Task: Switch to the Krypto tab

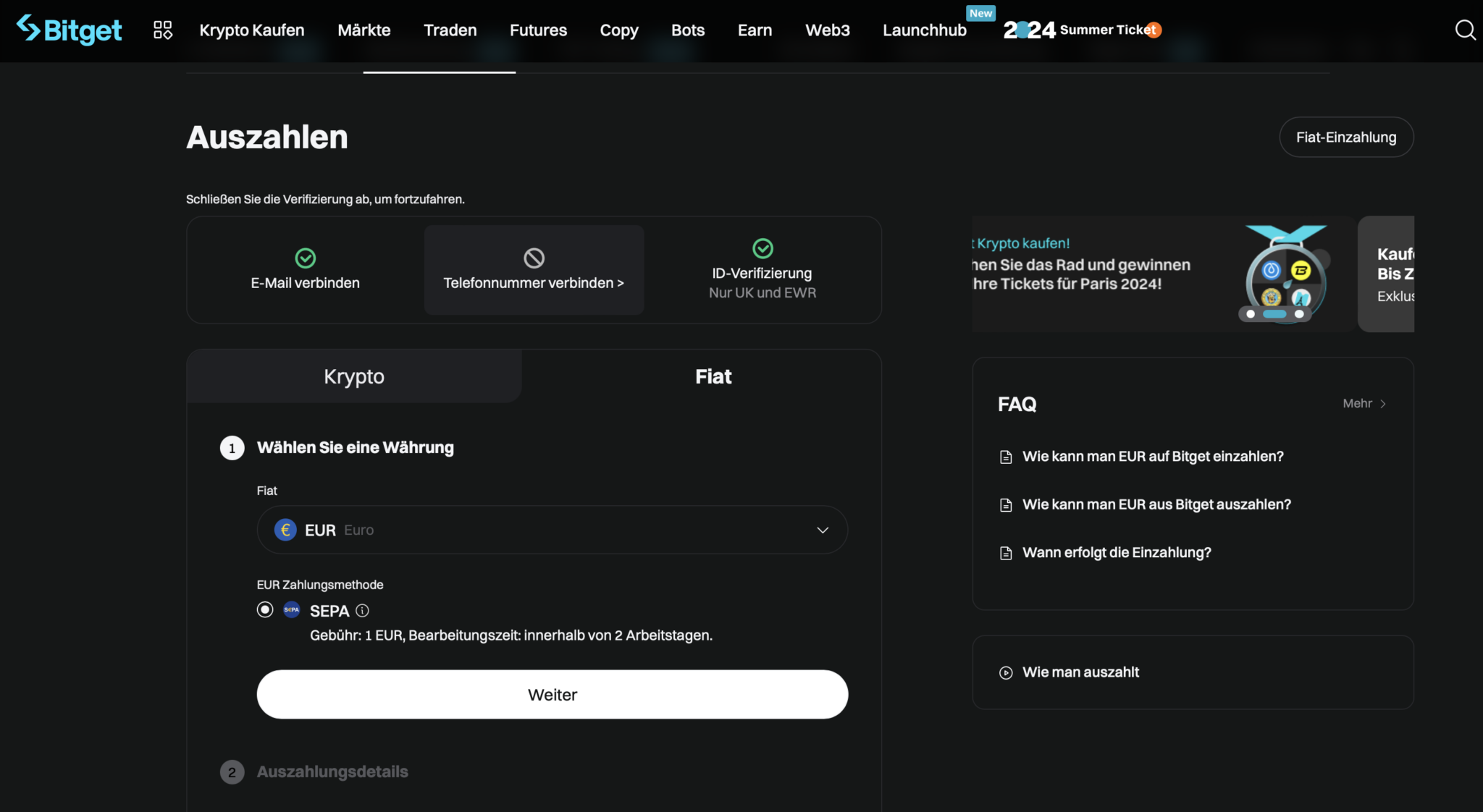Action: click(x=354, y=376)
